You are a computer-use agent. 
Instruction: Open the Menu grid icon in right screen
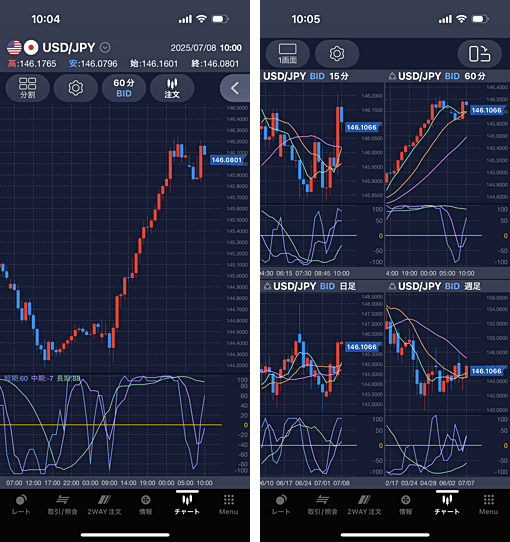coord(488,505)
